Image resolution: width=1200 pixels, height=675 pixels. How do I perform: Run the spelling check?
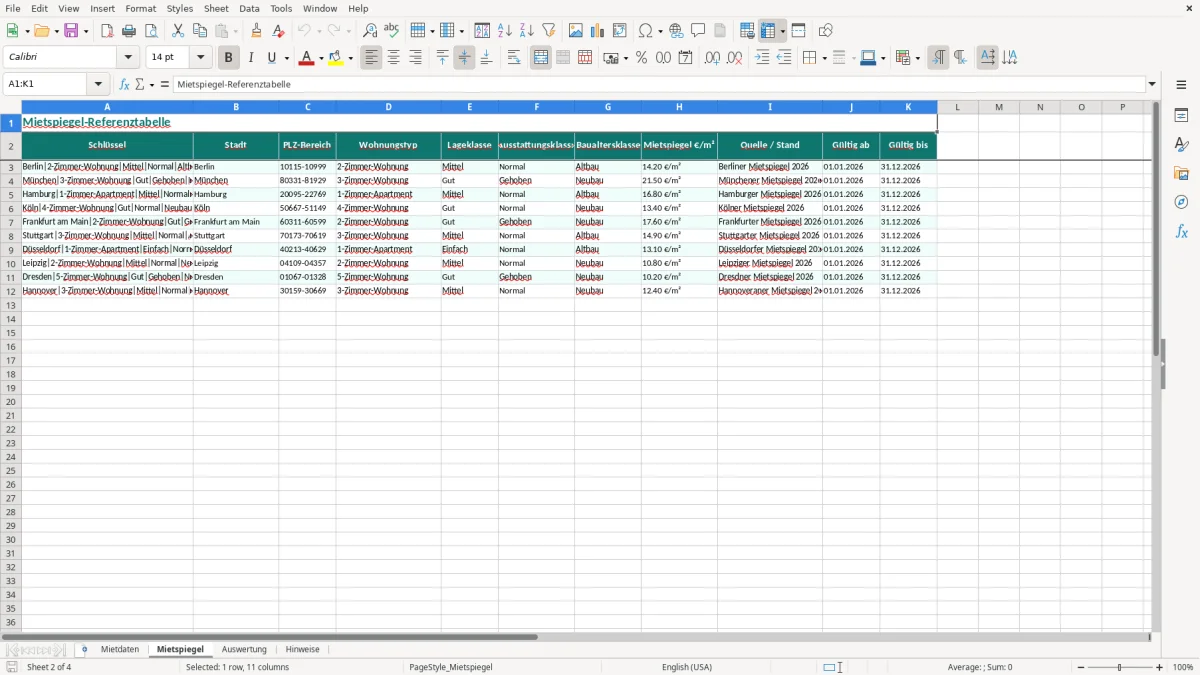pos(391,31)
